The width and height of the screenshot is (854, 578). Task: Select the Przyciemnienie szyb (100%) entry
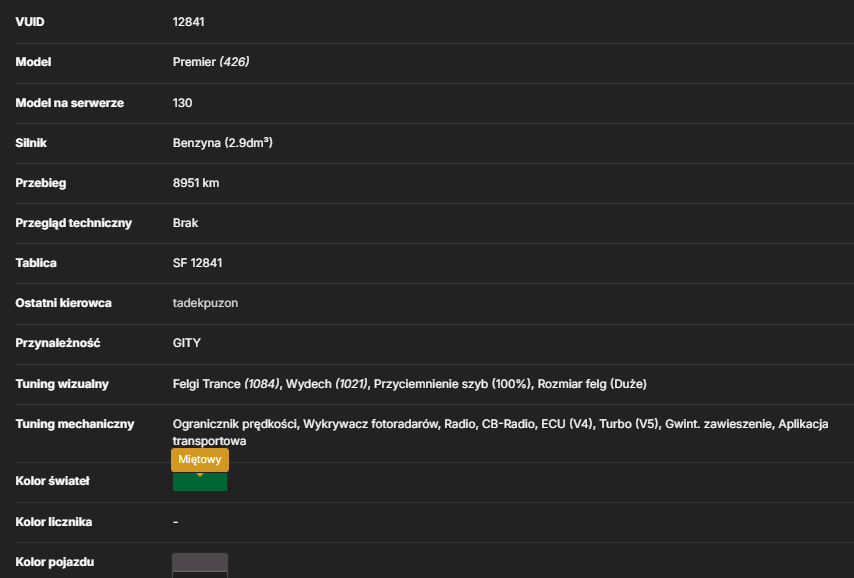[x=452, y=384]
